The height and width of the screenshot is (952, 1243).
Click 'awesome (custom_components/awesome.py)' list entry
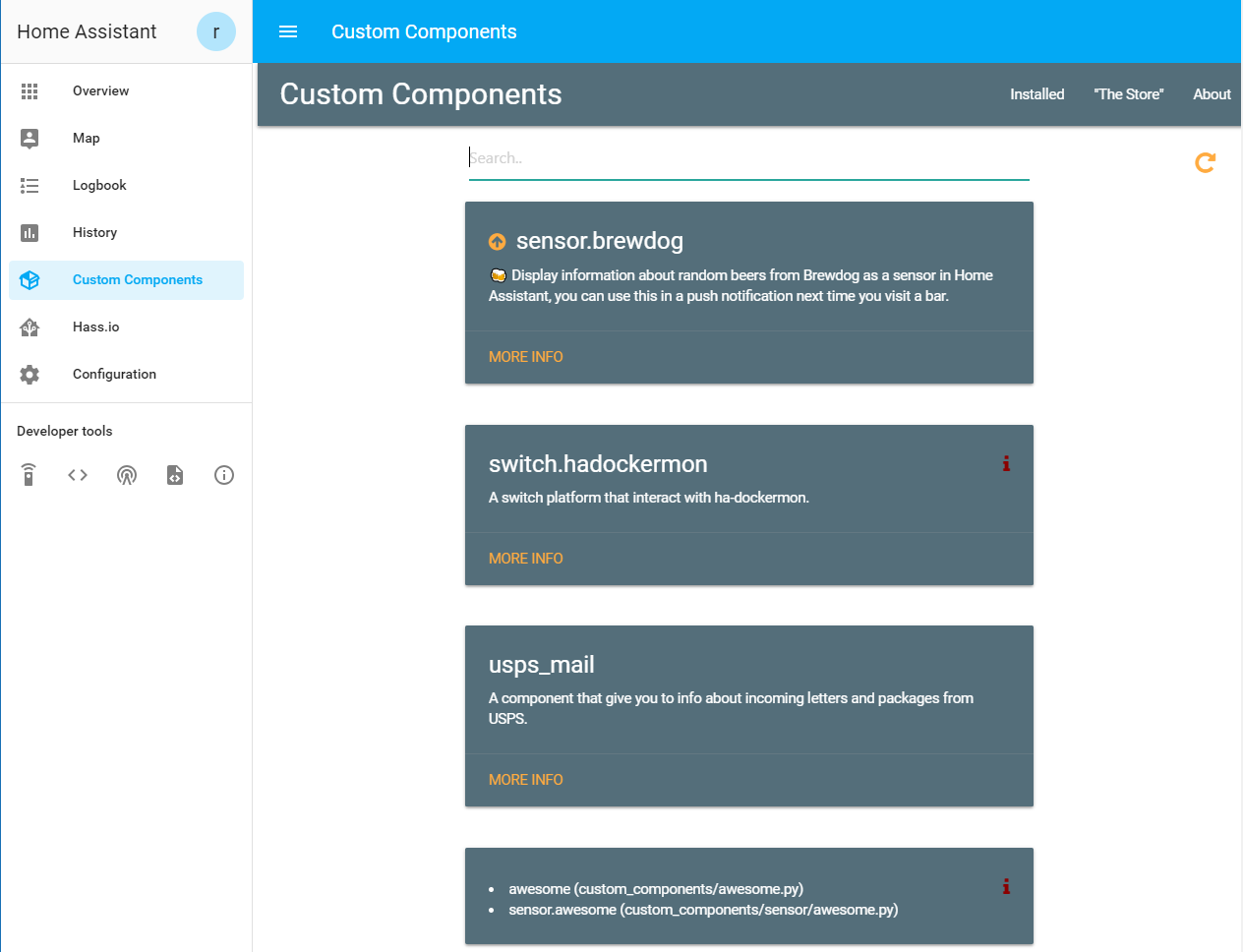pos(656,889)
